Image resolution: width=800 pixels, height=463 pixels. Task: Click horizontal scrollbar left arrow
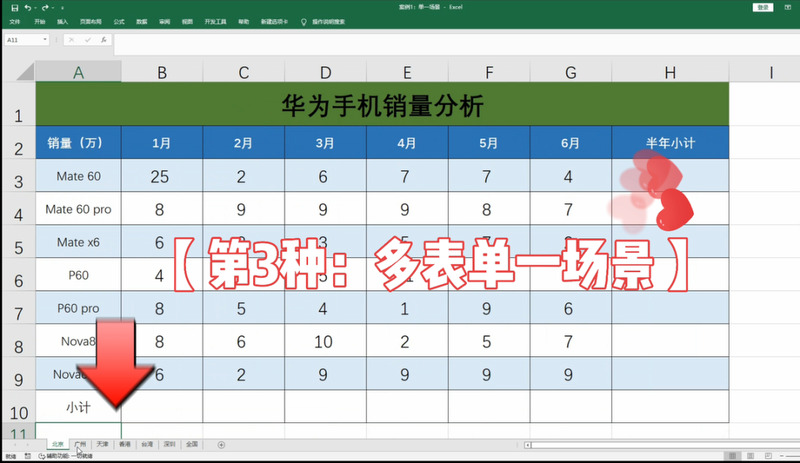point(528,445)
